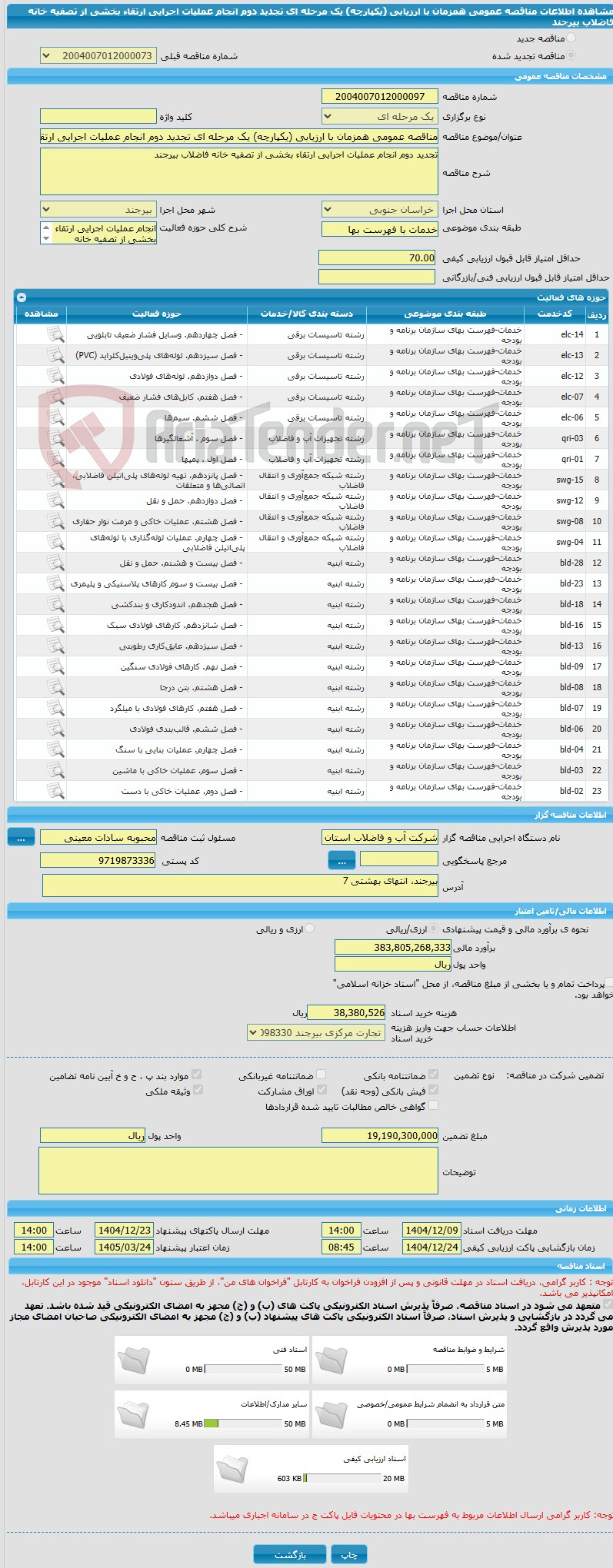This screenshot has width=613, height=1568.
Task: Open the view magnifier for row bld-03
Action: pos(55,770)
